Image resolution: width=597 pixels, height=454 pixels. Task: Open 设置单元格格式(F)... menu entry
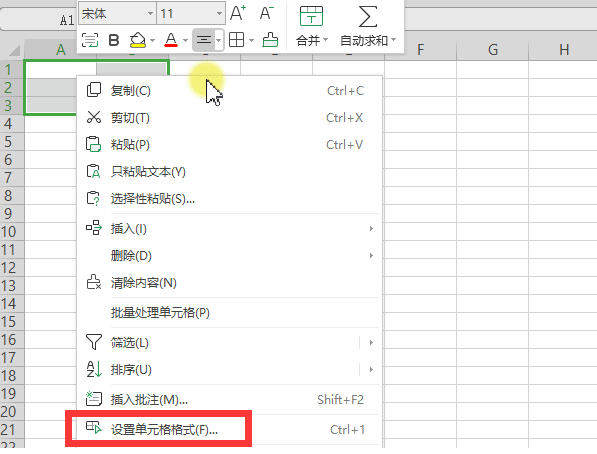[x=229, y=430]
